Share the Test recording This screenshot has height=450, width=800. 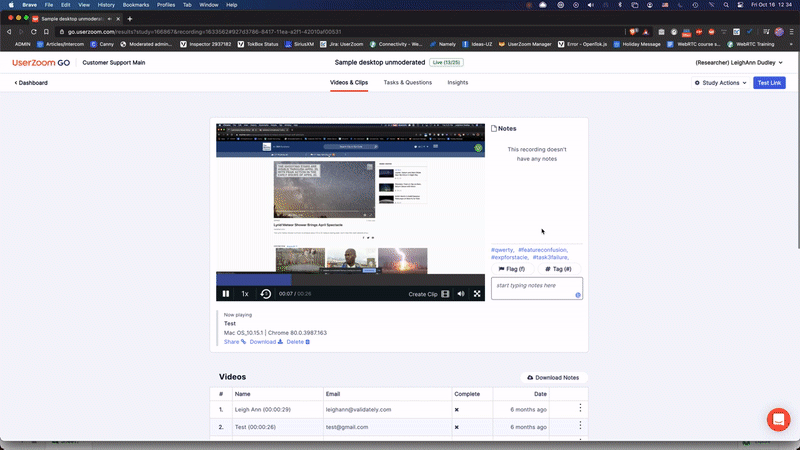pos(235,342)
